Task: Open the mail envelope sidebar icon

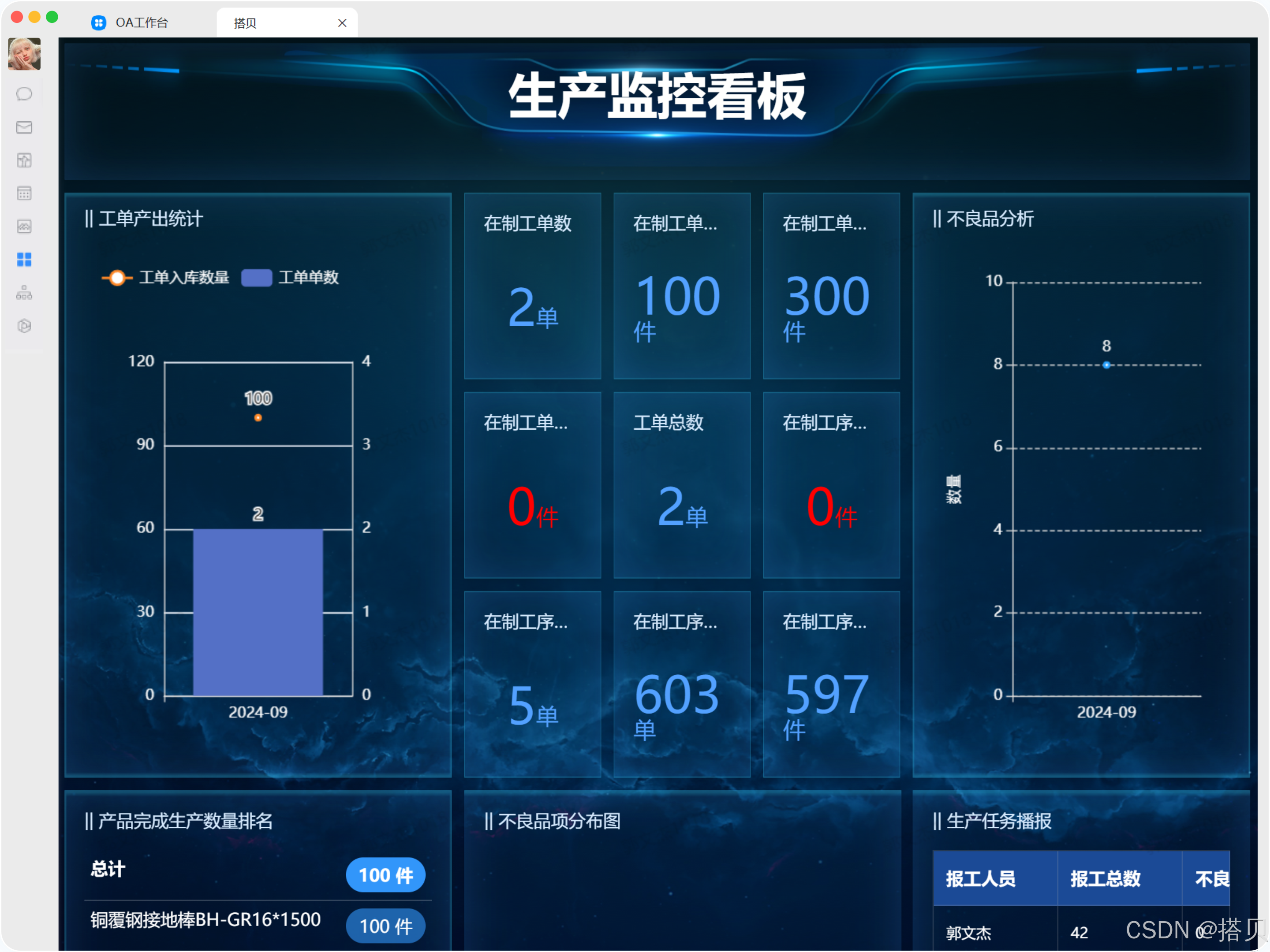Action: 24,127
